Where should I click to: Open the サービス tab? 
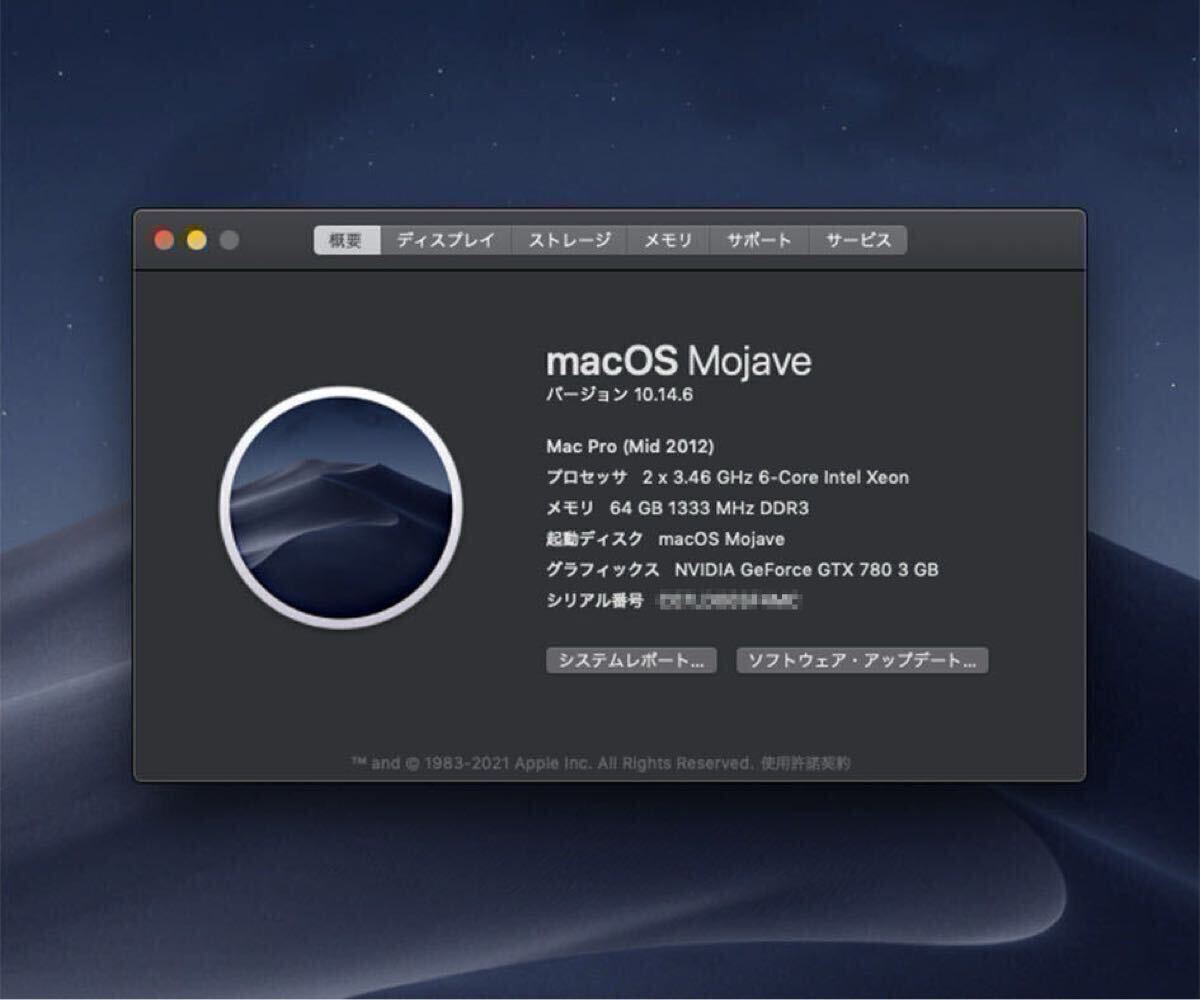pos(858,240)
